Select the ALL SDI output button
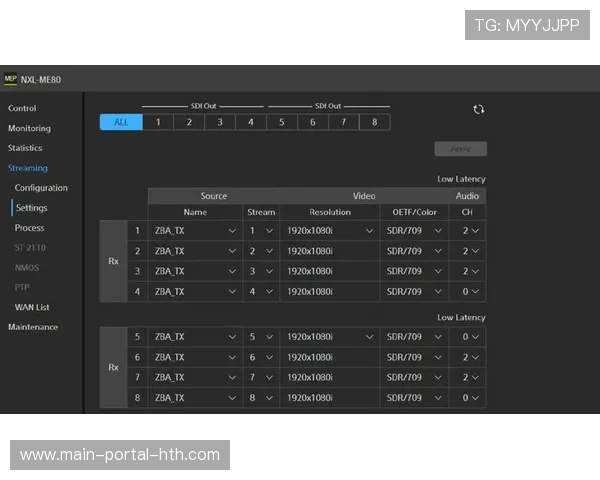The image size is (600, 480). (x=120, y=122)
